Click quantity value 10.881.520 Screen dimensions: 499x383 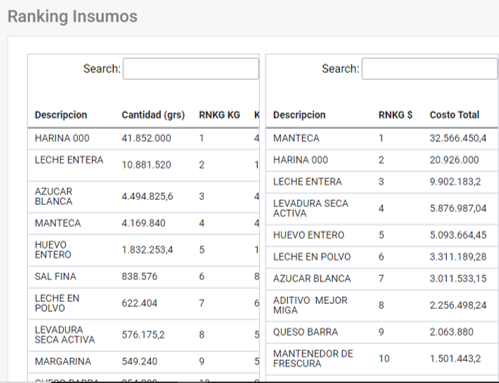[x=146, y=165]
